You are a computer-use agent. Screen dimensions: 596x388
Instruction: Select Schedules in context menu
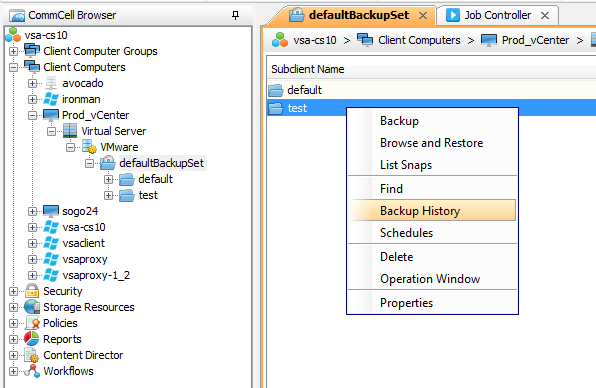(x=433, y=233)
